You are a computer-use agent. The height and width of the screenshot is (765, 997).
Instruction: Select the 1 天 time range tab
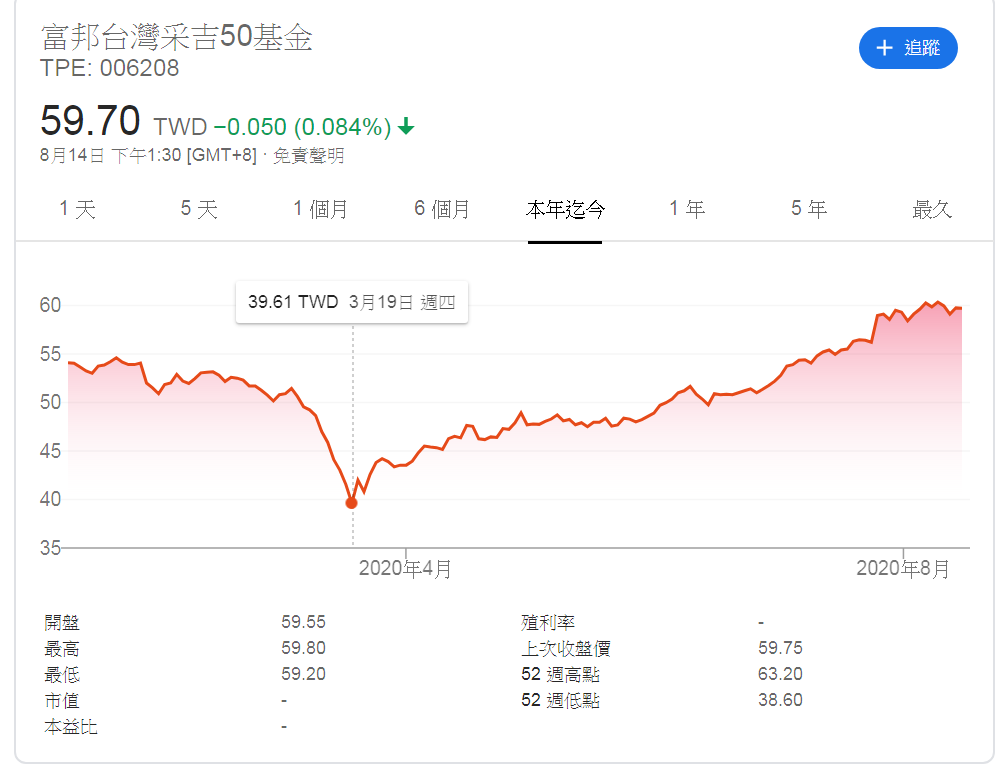77,209
